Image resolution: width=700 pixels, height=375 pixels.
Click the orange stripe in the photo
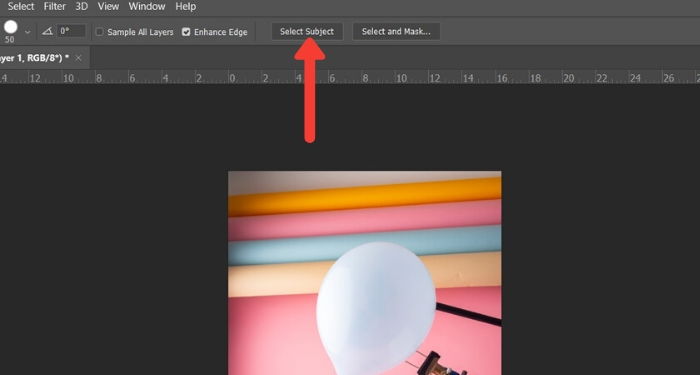(365, 196)
